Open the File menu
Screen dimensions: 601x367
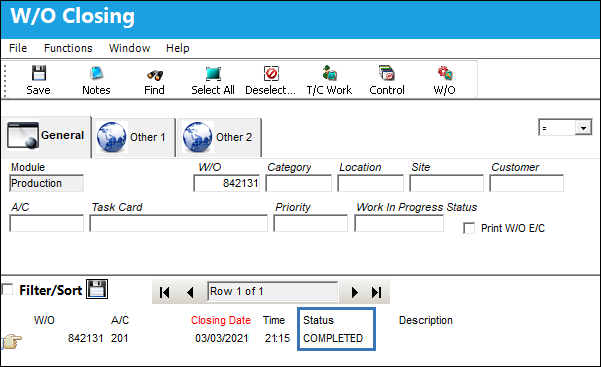coord(18,48)
